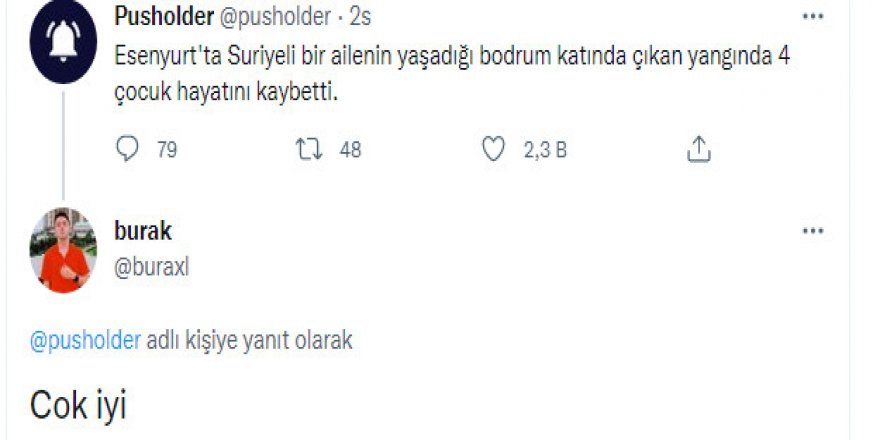Click the reply count 79

click(x=167, y=150)
